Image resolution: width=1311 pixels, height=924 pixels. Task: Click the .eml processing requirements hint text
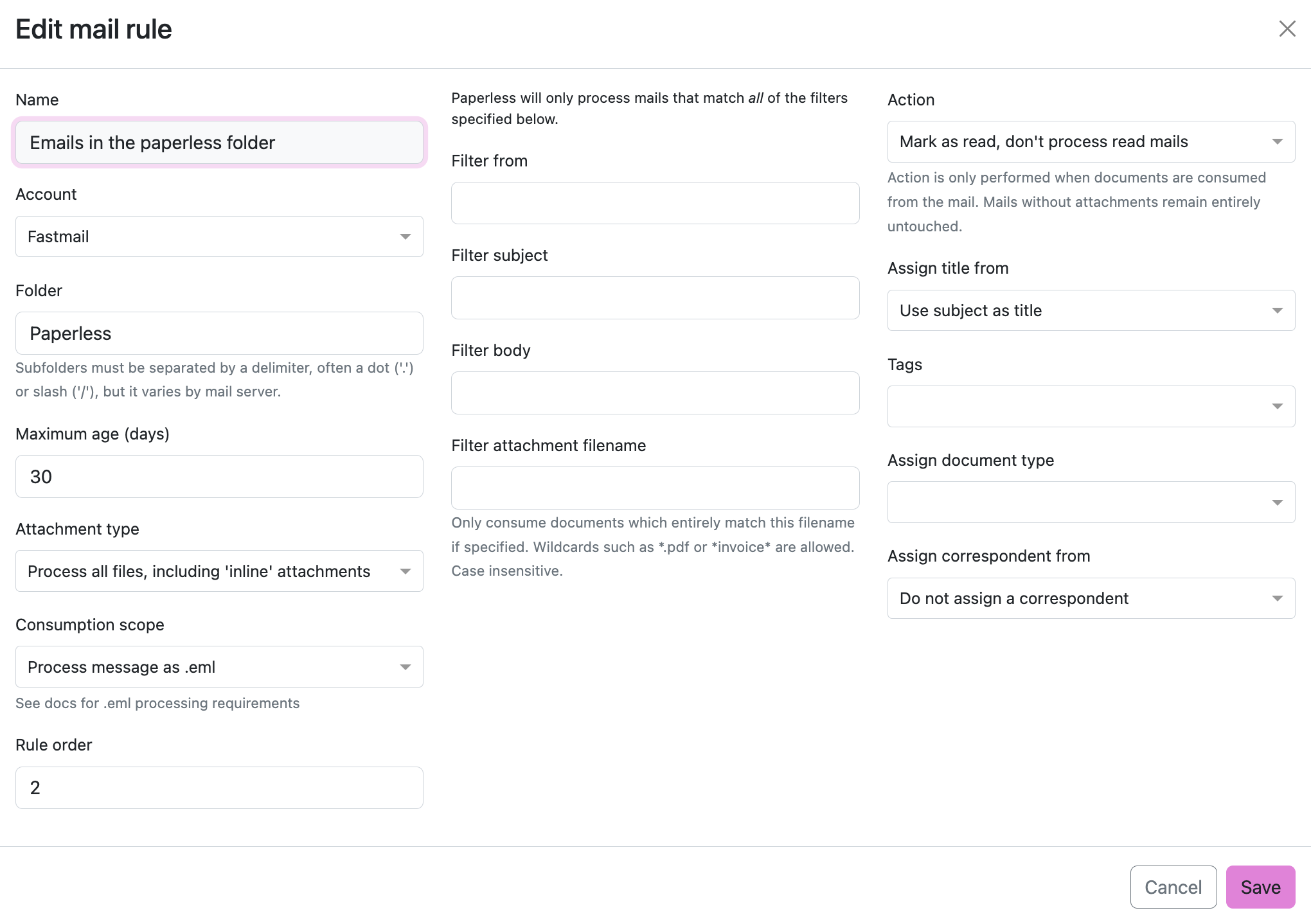pos(157,704)
